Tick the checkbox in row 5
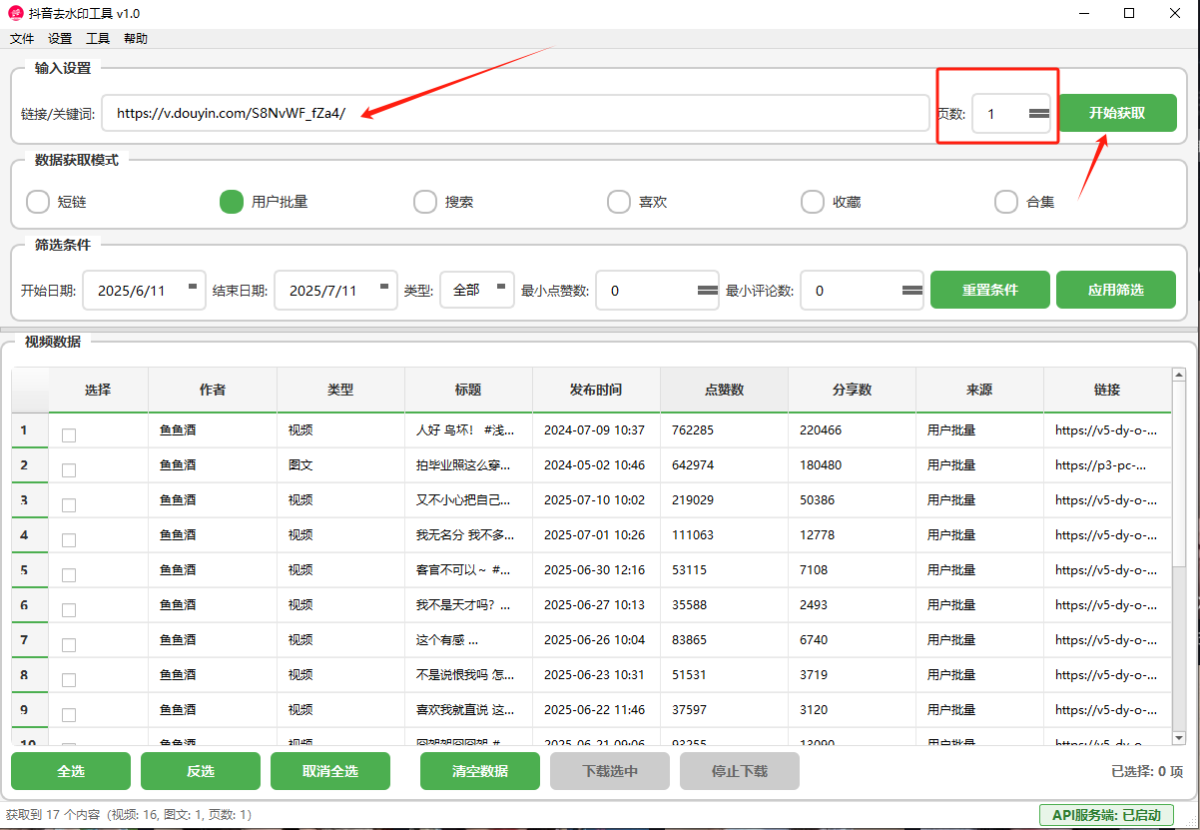The width and height of the screenshot is (1200, 830). [69, 575]
